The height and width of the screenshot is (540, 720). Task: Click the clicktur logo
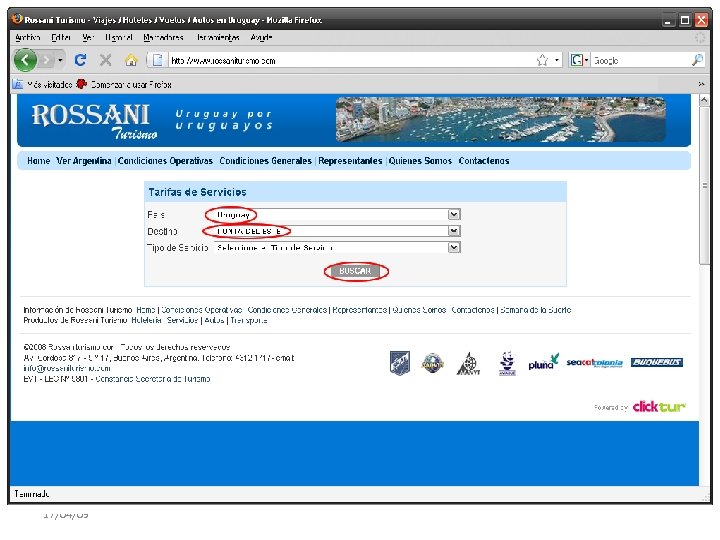pos(659,406)
